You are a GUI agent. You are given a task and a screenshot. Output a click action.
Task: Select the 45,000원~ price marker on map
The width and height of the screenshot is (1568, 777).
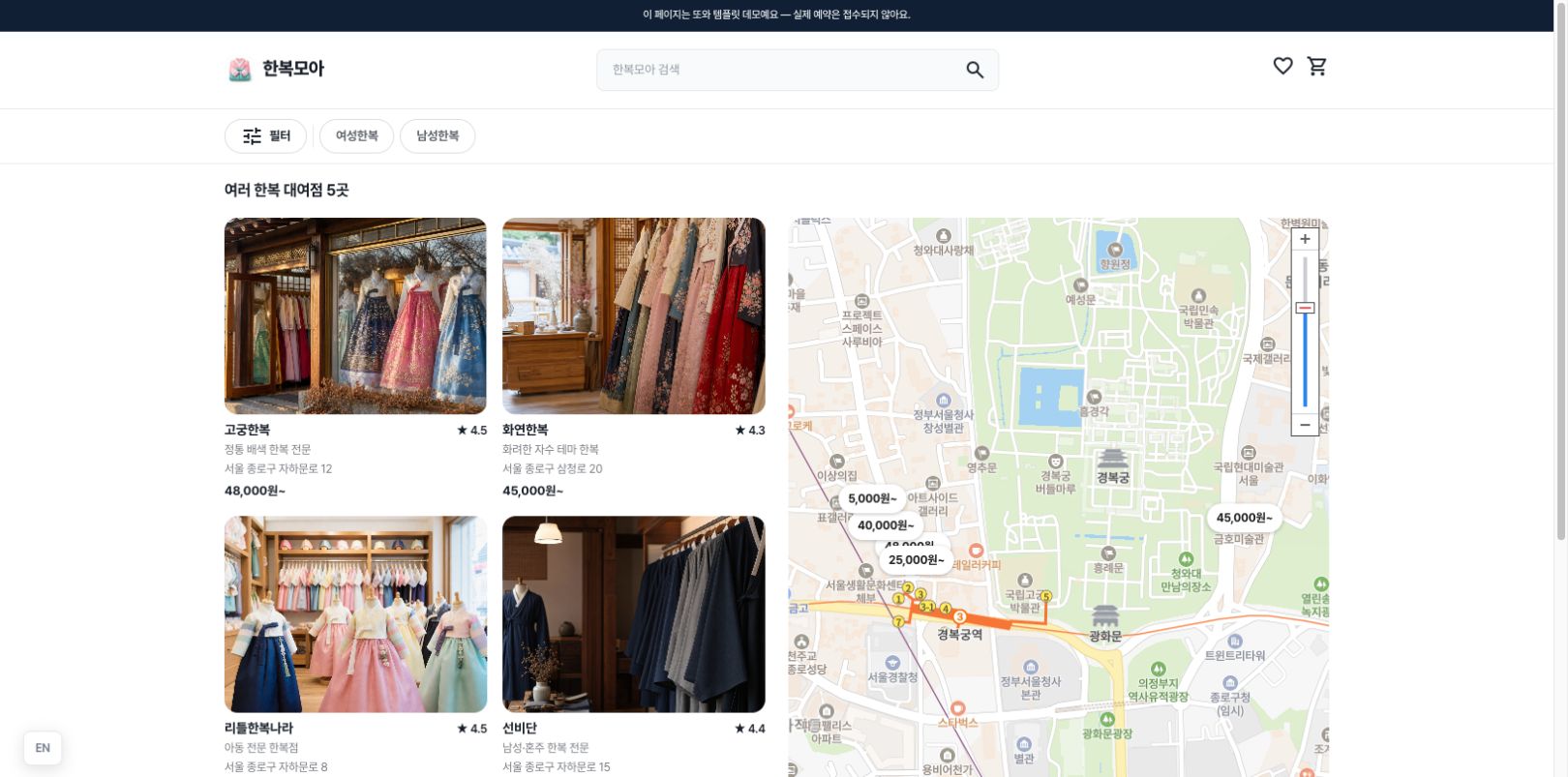pos(1244,518)
